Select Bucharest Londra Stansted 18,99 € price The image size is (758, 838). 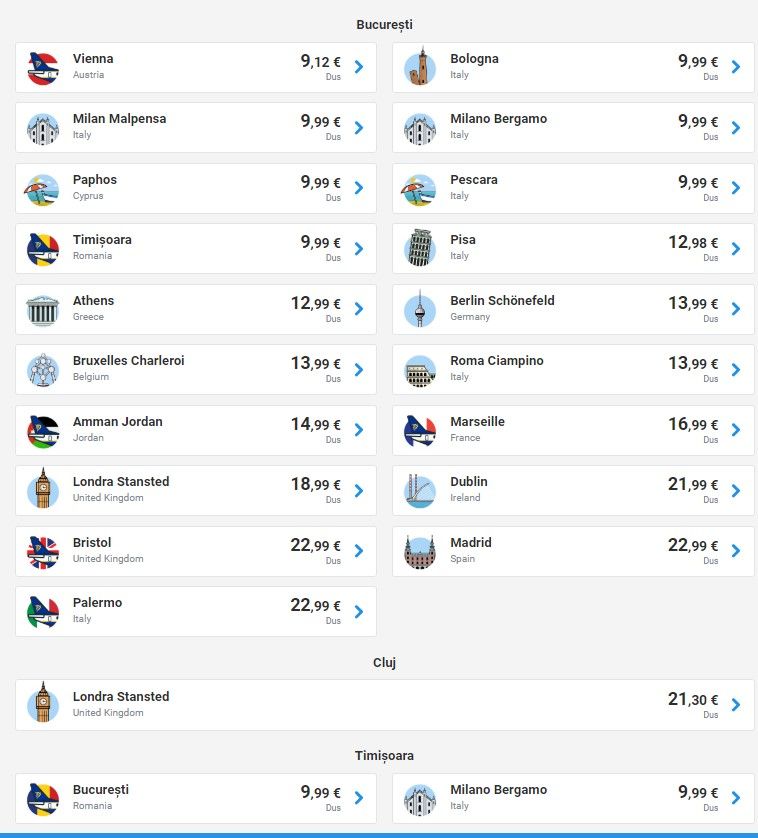315,484
